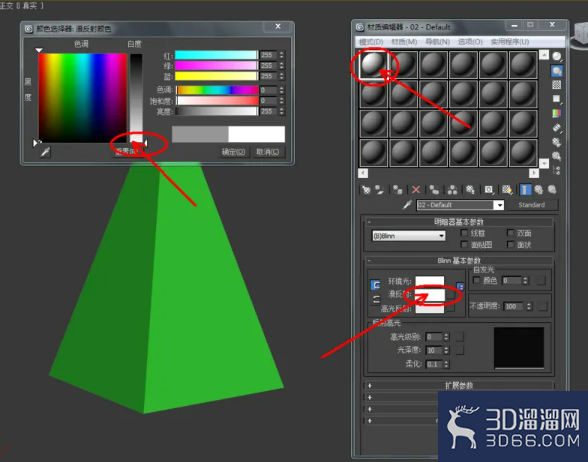Click the 柔化 value field showing 0.1
Screen dimensions: 588x462
pos(435,364)
